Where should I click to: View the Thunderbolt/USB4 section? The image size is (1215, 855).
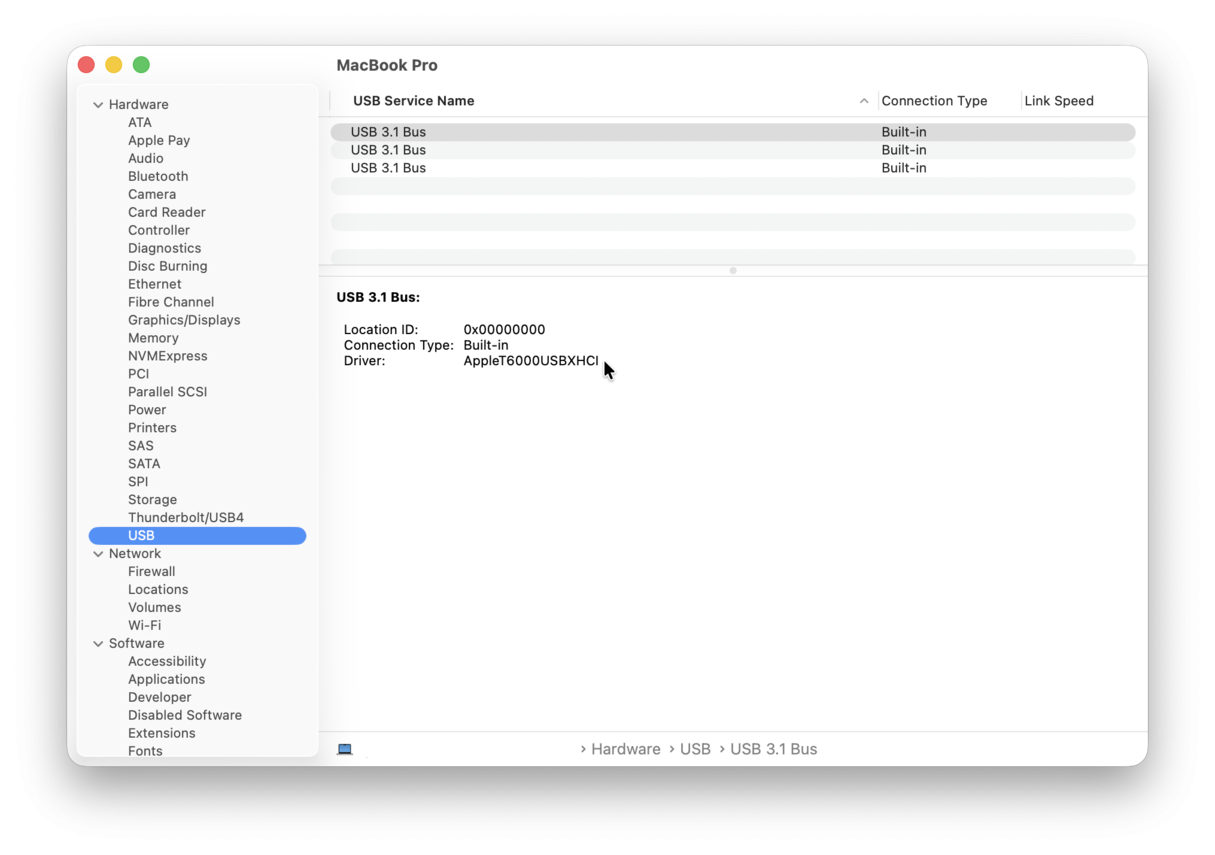click(x=186, y=517)
